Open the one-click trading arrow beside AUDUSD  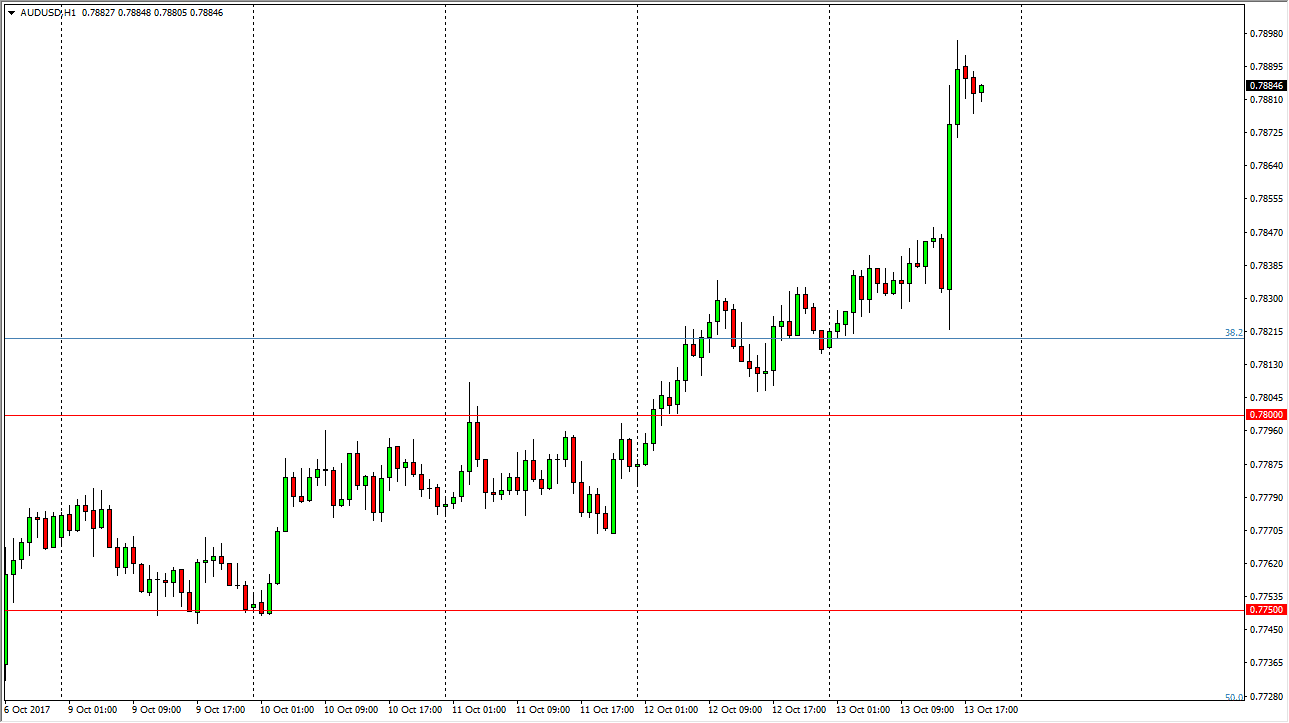pos(11,13)
